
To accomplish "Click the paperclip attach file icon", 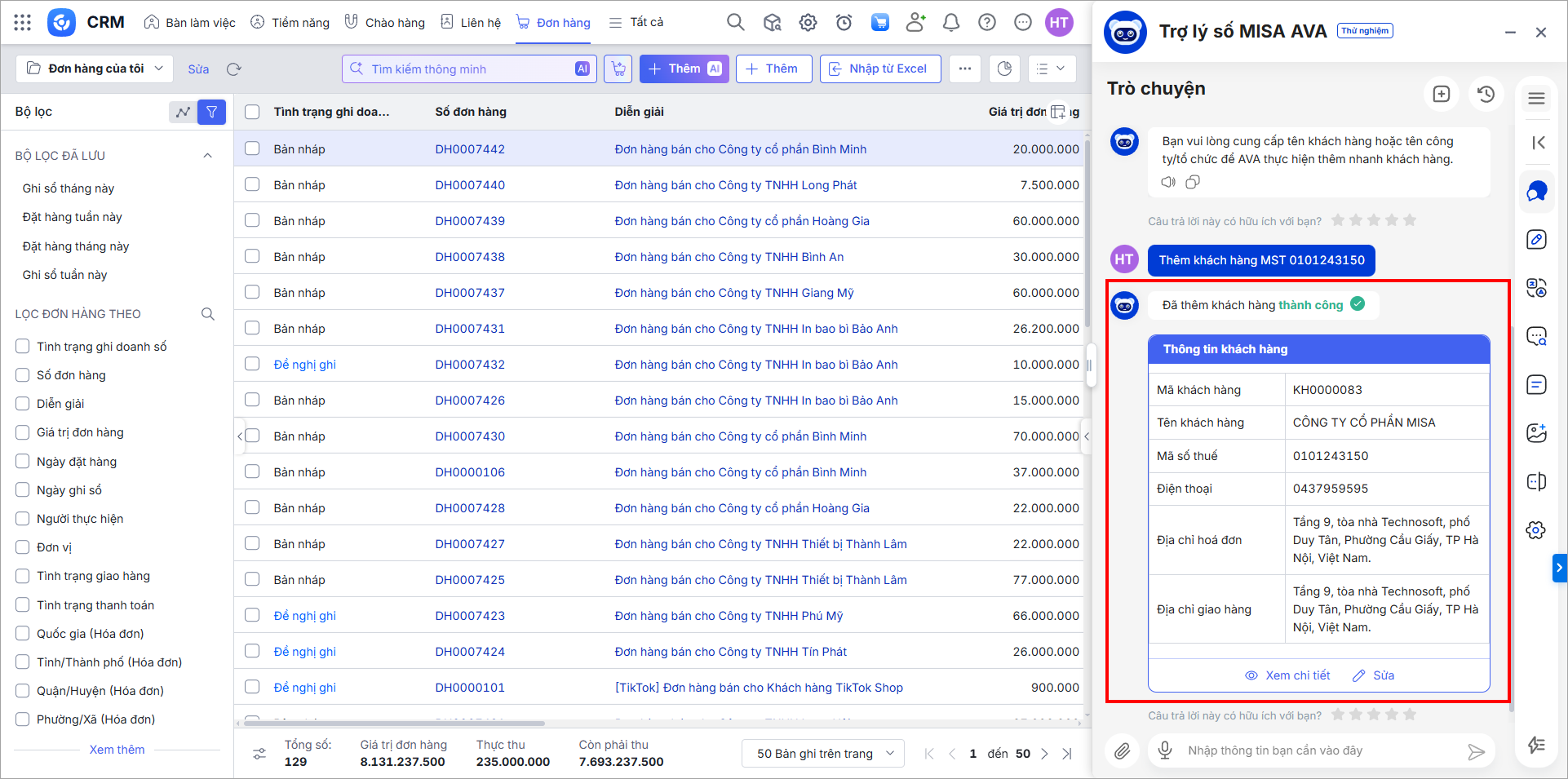I will [x=1123, y=751].
